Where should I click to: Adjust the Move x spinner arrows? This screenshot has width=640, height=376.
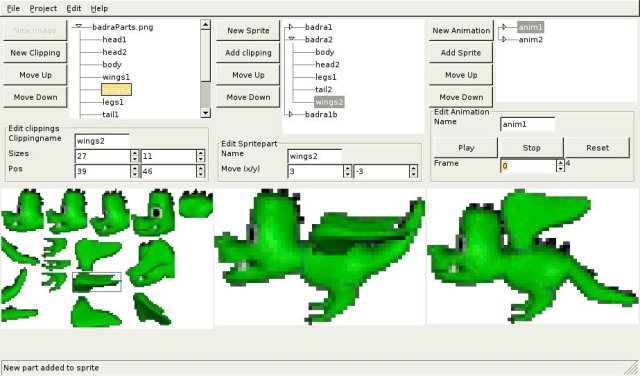click(347, 171)
